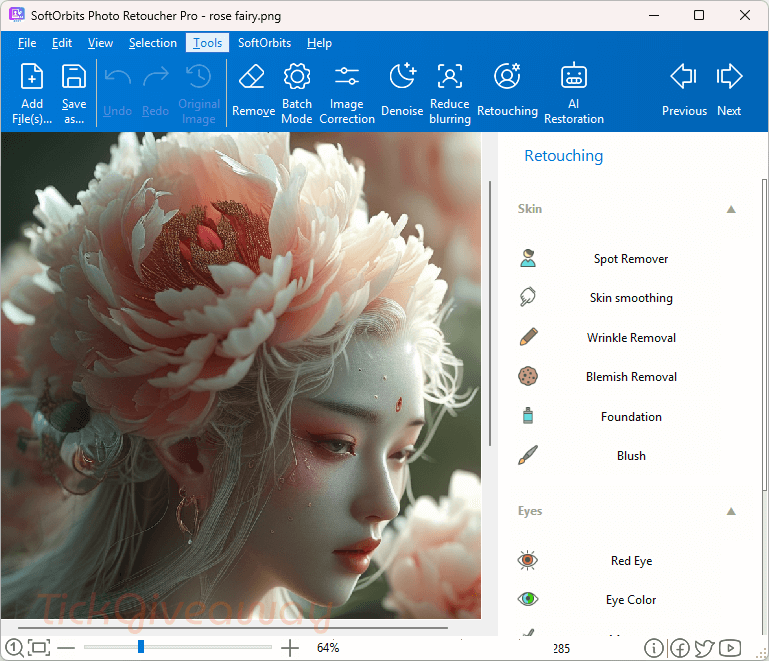The height and width of the screenshot is (661, 769).
Task: Open Image Correction sliders tool
Action: pyautogui.click(x=347, y=76)
